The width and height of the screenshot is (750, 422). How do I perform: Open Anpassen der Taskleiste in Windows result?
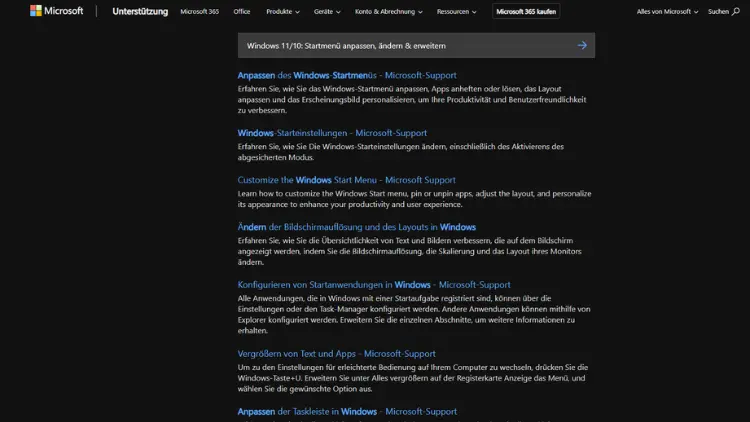coord(347,411)
